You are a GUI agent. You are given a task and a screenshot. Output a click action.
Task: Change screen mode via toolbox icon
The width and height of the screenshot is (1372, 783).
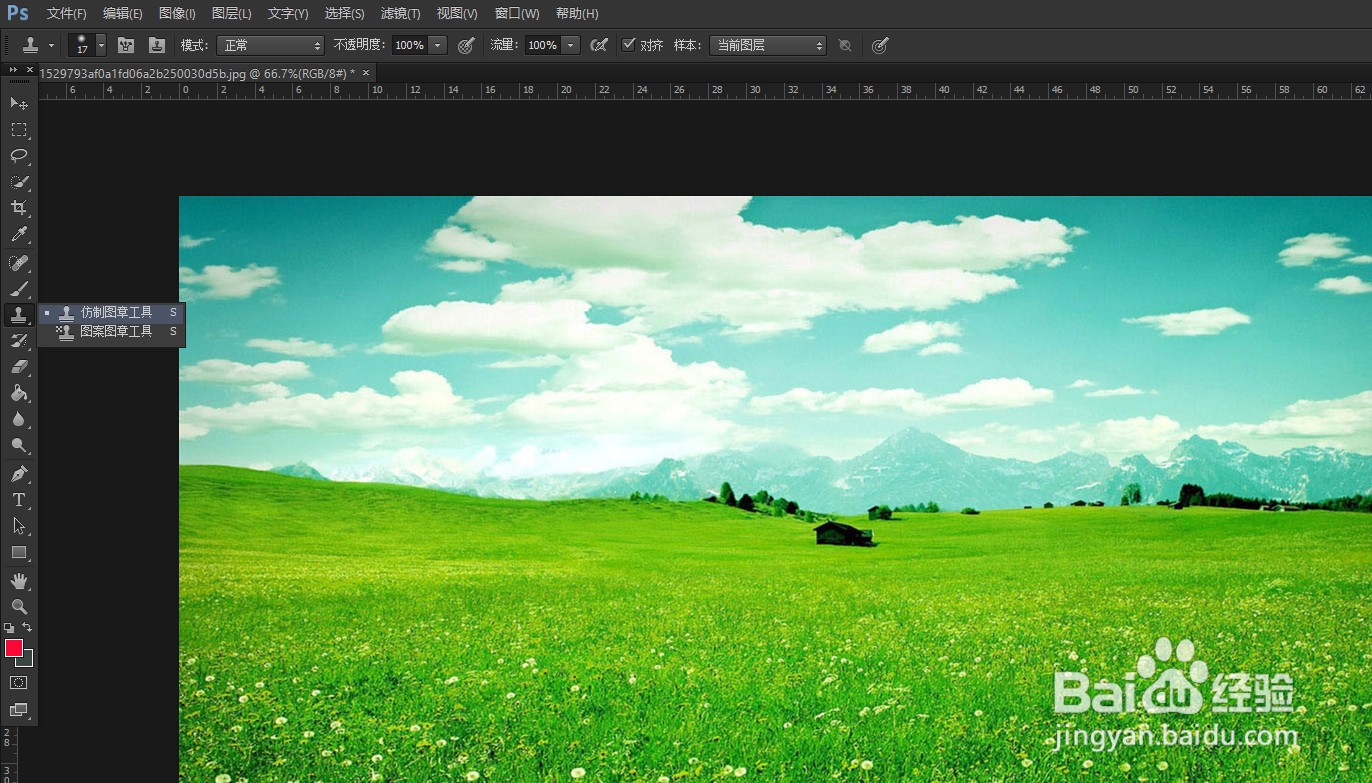pyautogui.click(x=18, y=710)
